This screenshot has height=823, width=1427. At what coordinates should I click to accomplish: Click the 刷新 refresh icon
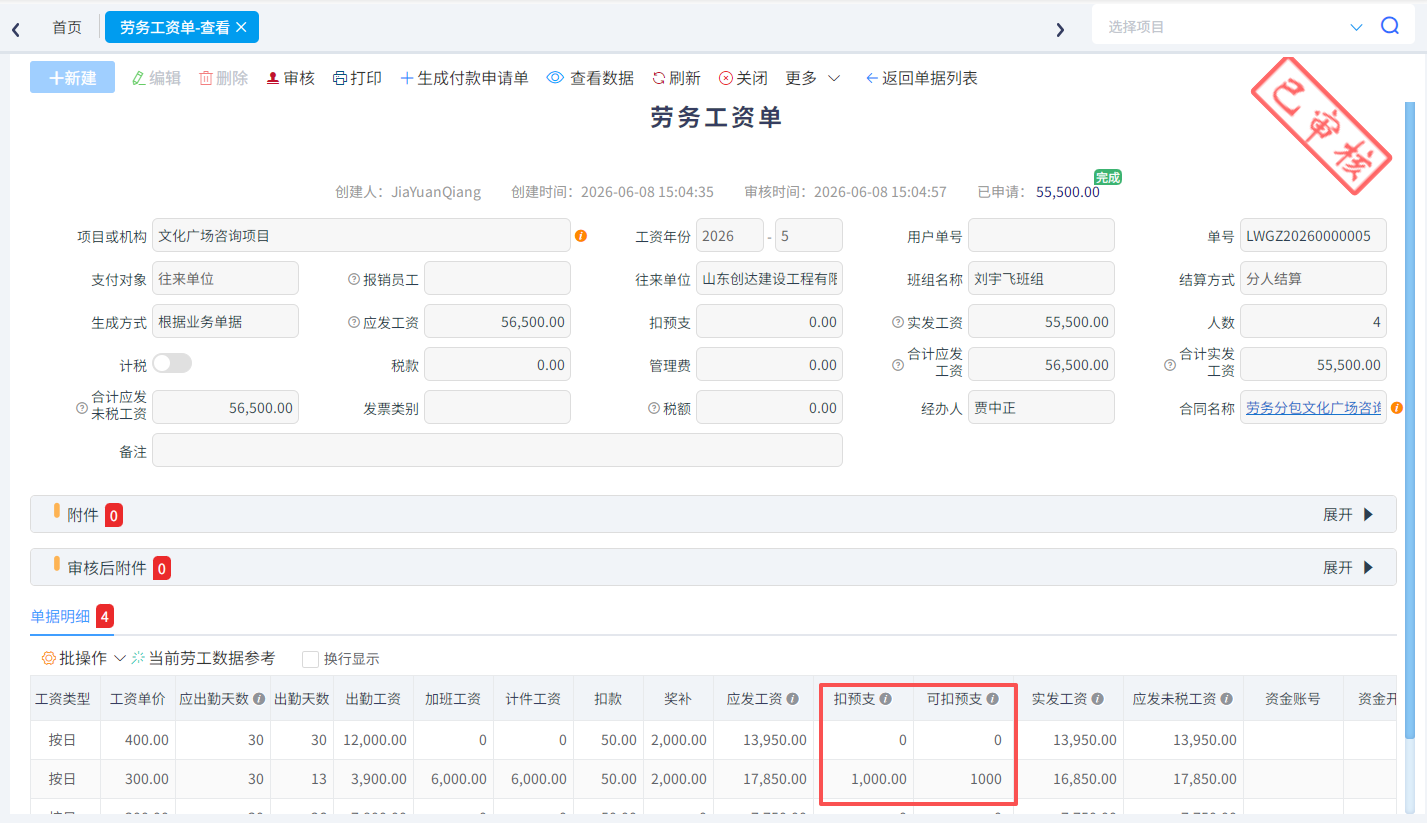tap(659, 78)
